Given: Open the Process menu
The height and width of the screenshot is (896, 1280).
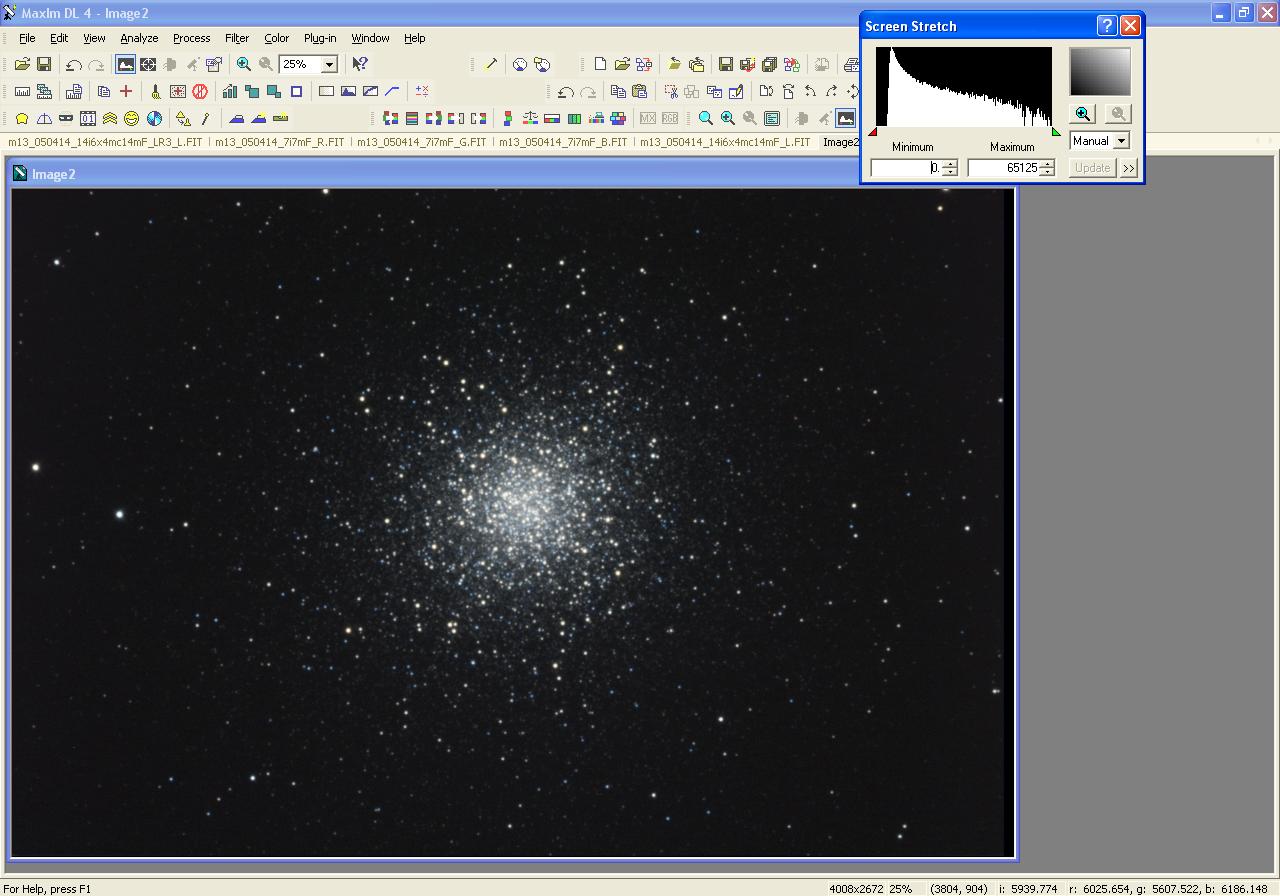Looking at the screenshot, I should coord(191,38).
